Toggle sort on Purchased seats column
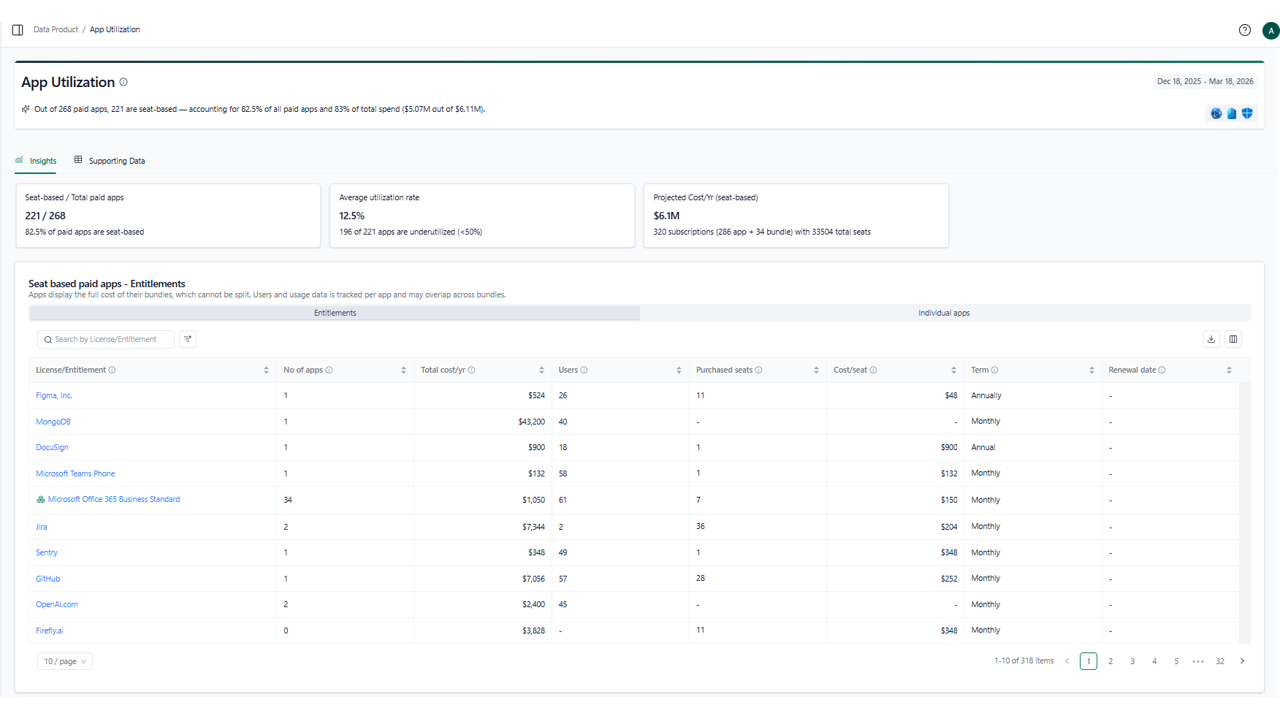The height and width of the screenshot is (720, 1280). click(816, 370)
